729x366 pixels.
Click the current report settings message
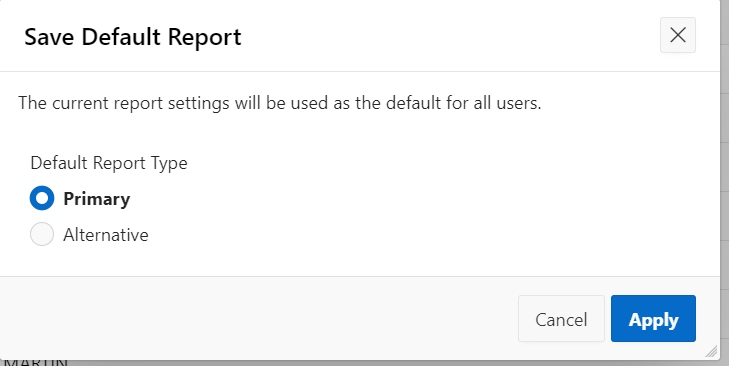pyautogui.click(x=280, y=103)
